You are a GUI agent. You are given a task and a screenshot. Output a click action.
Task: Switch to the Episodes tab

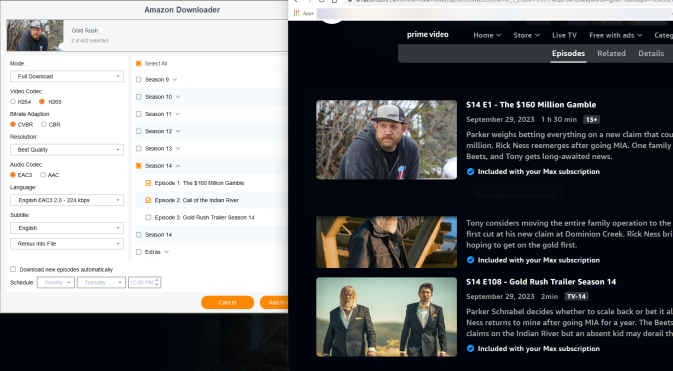point(568,54)
